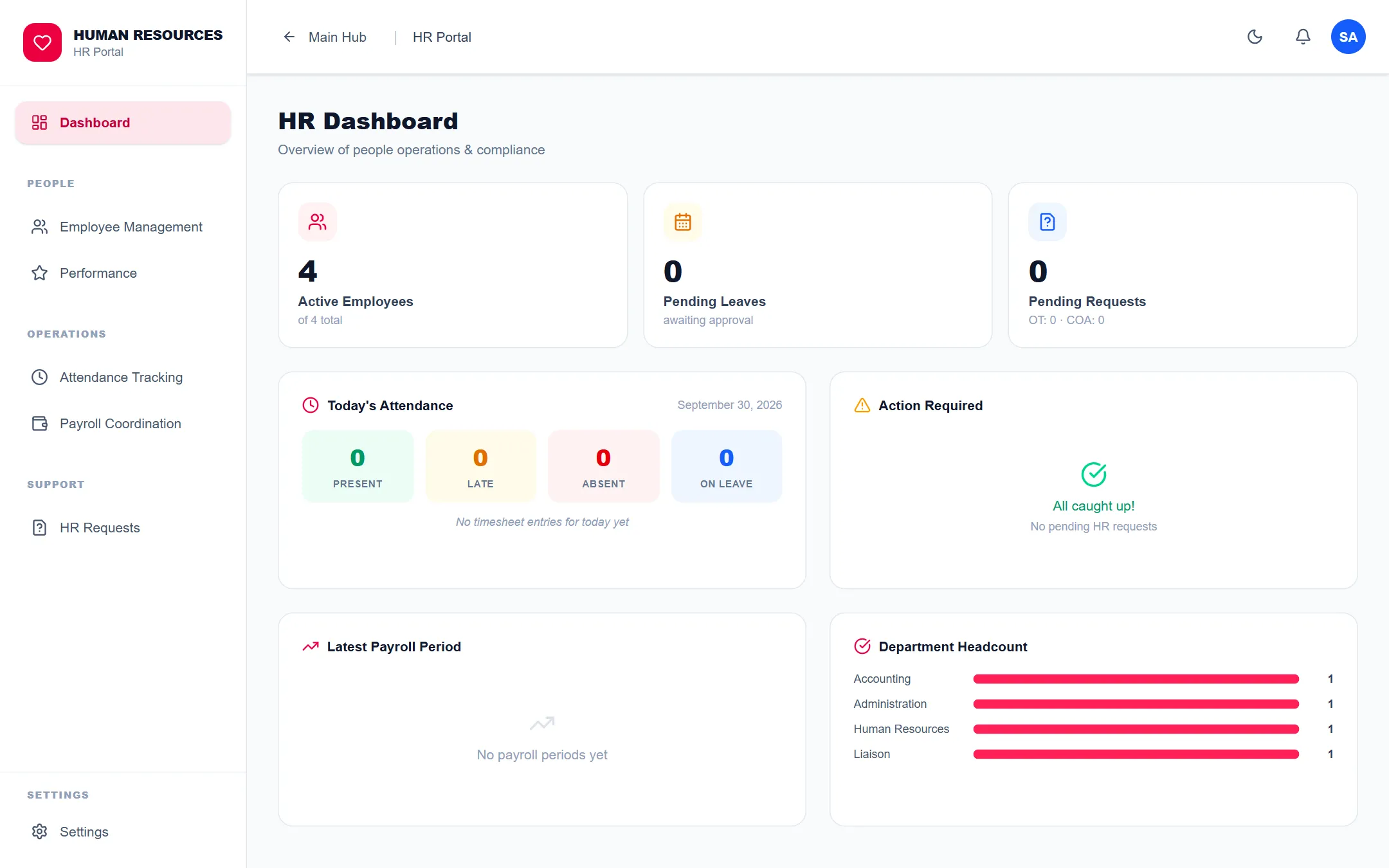
Task: Open the Dashboard menu item
Action: [123, 122]
